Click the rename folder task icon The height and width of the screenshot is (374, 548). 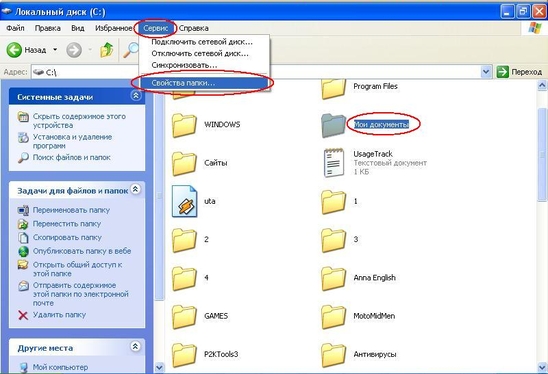(23, 210)
